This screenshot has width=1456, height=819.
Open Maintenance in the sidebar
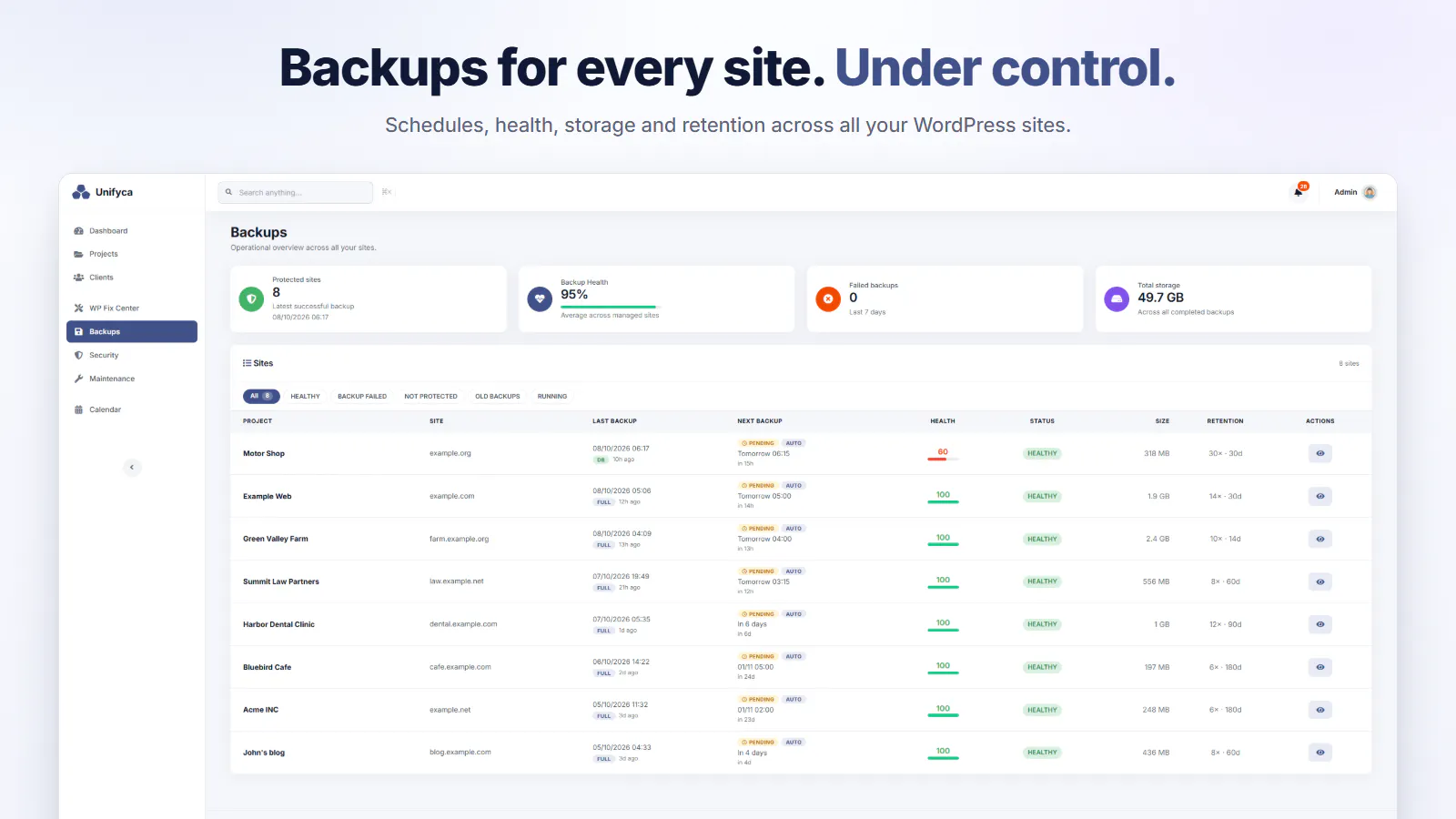coord(132,379)
